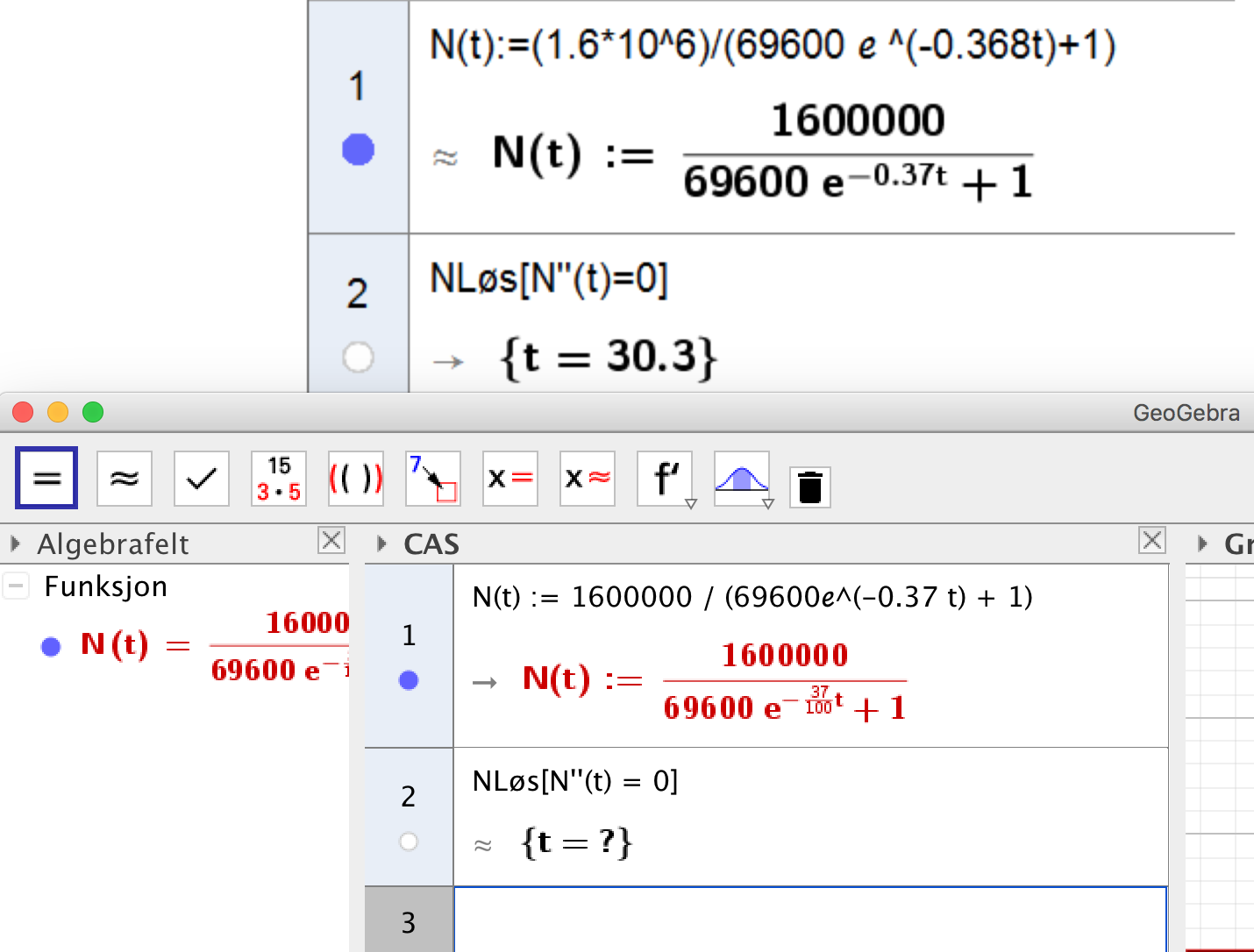Select the Substitute tool

pos(432,478)
